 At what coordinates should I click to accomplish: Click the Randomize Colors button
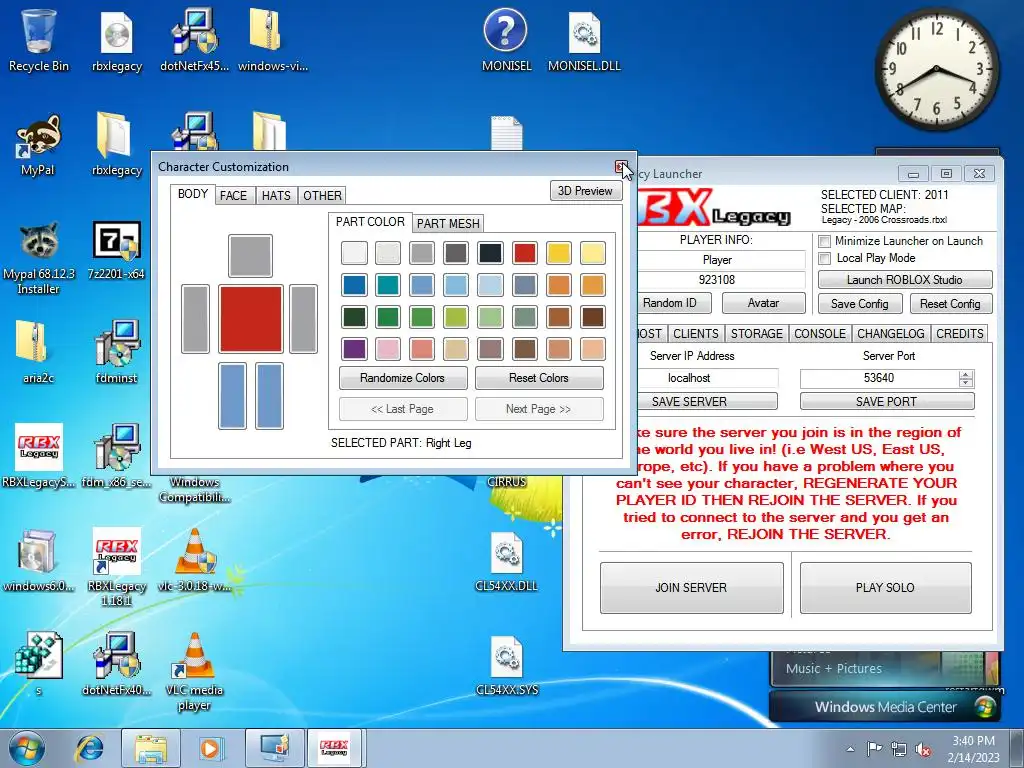coord(402,377)
